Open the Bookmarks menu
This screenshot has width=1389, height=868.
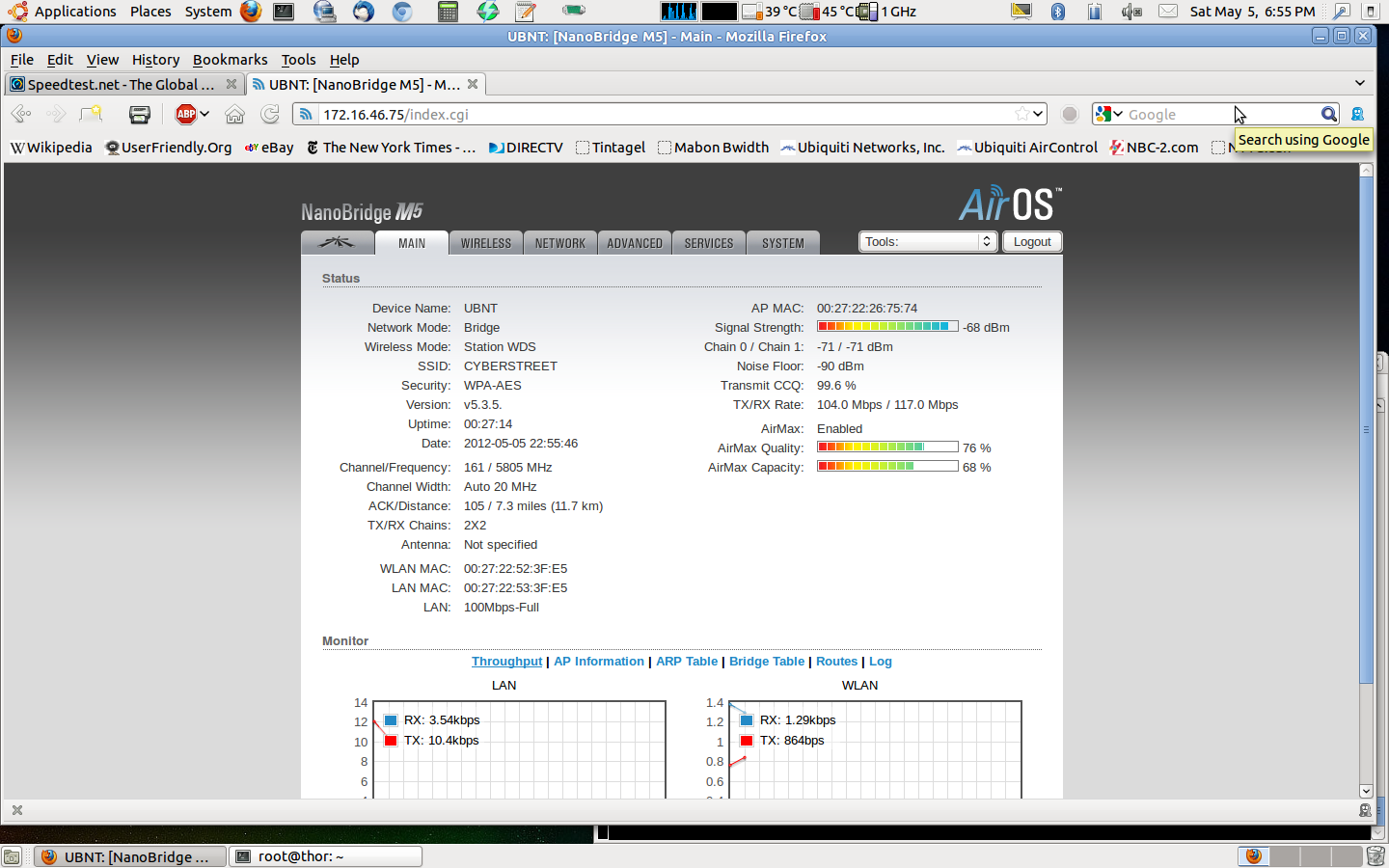230,60
